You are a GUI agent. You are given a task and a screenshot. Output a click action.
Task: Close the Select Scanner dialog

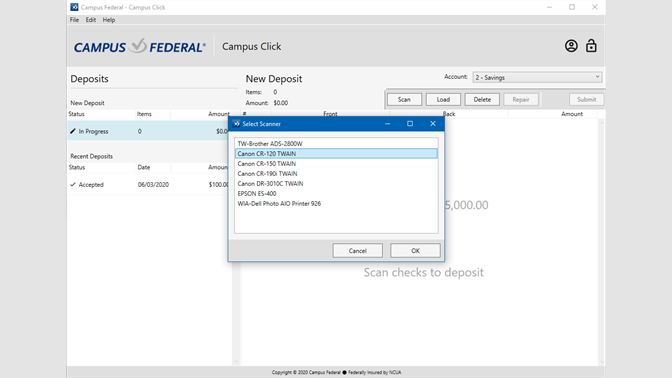click(433, 123)
